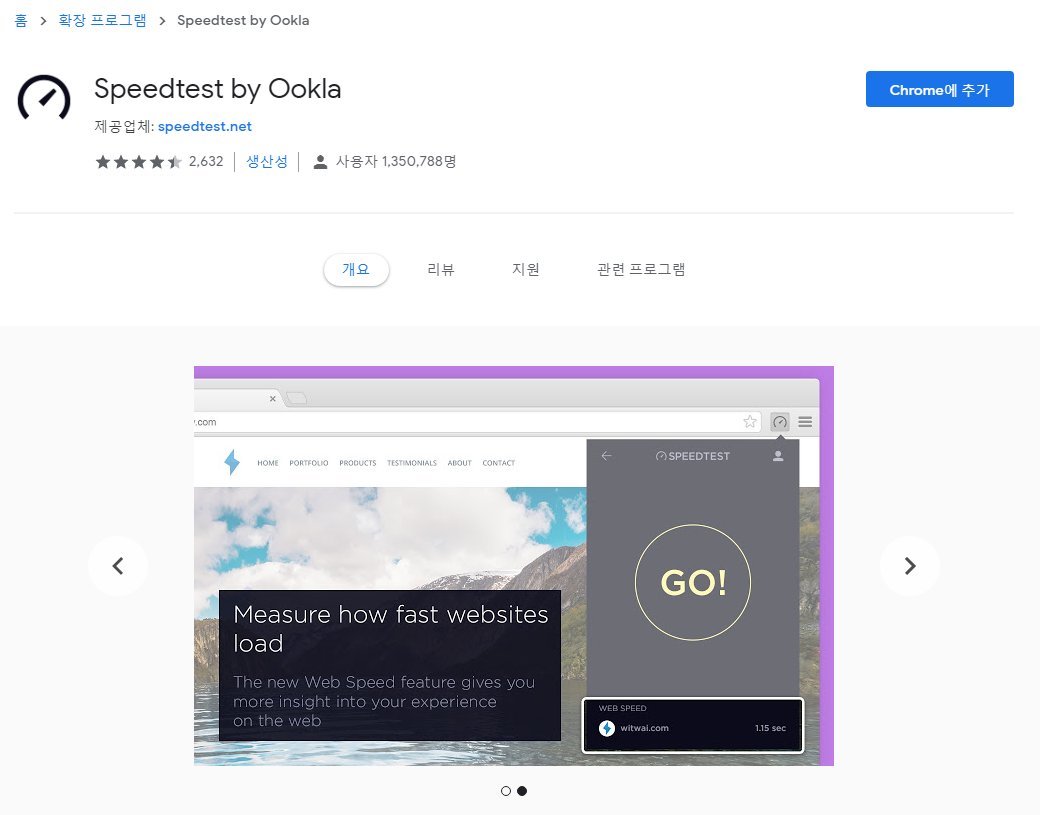Click the hamburger menu icon in screenshot browser
1040x815 pixels.
coord(805,422)
